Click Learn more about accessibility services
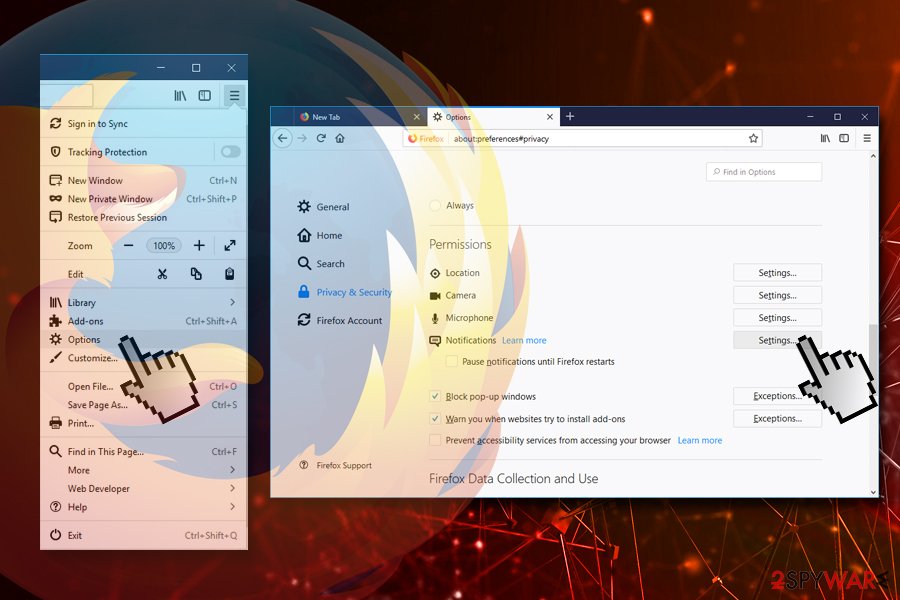 (700, 440)
